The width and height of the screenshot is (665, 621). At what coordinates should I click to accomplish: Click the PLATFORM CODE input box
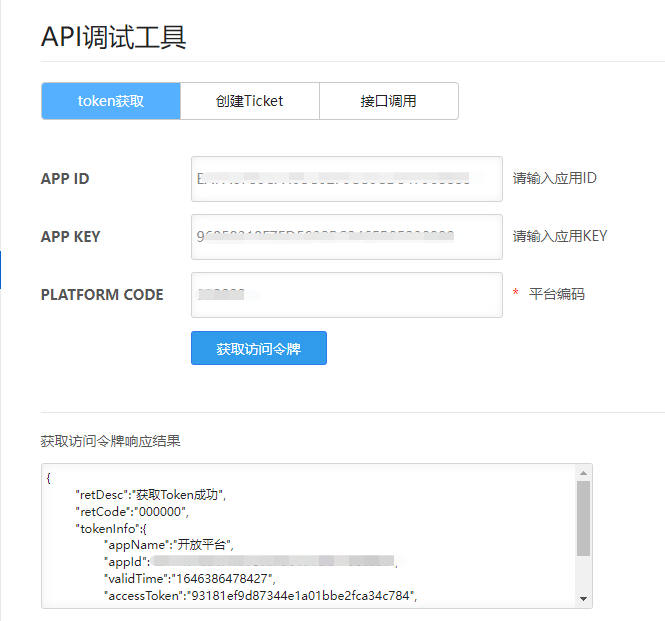tap(346, 295)
